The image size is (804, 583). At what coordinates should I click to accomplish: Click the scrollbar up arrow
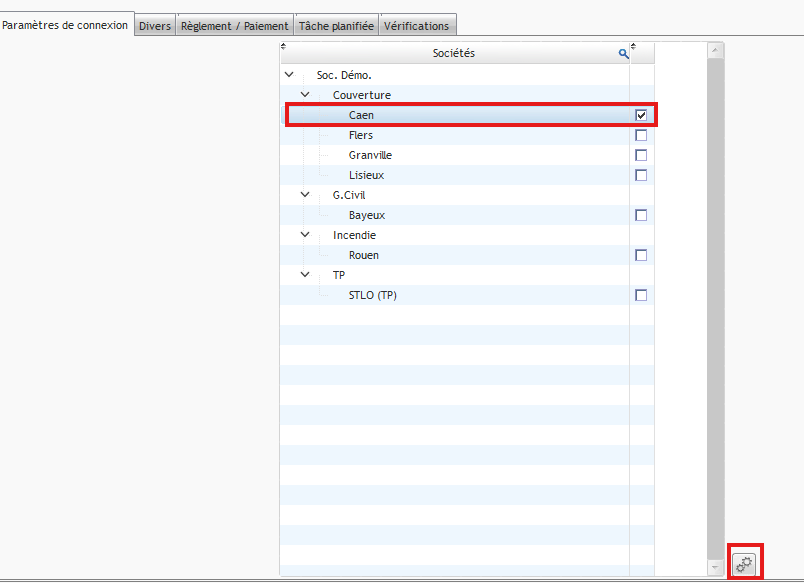(715, 50)
